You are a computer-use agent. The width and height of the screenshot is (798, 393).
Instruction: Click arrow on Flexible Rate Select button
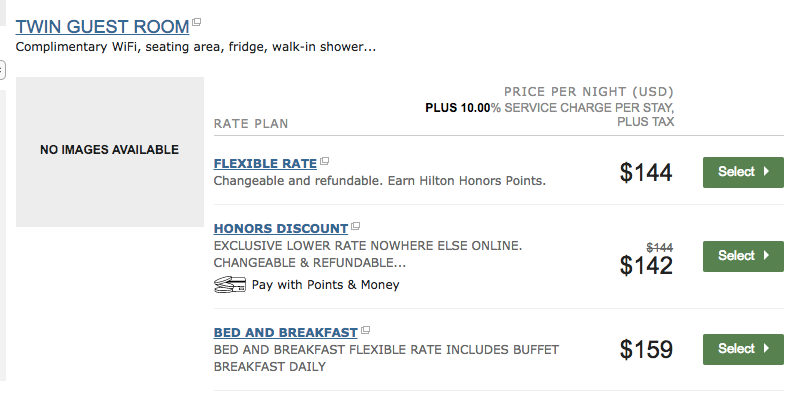tap(766, 172)
